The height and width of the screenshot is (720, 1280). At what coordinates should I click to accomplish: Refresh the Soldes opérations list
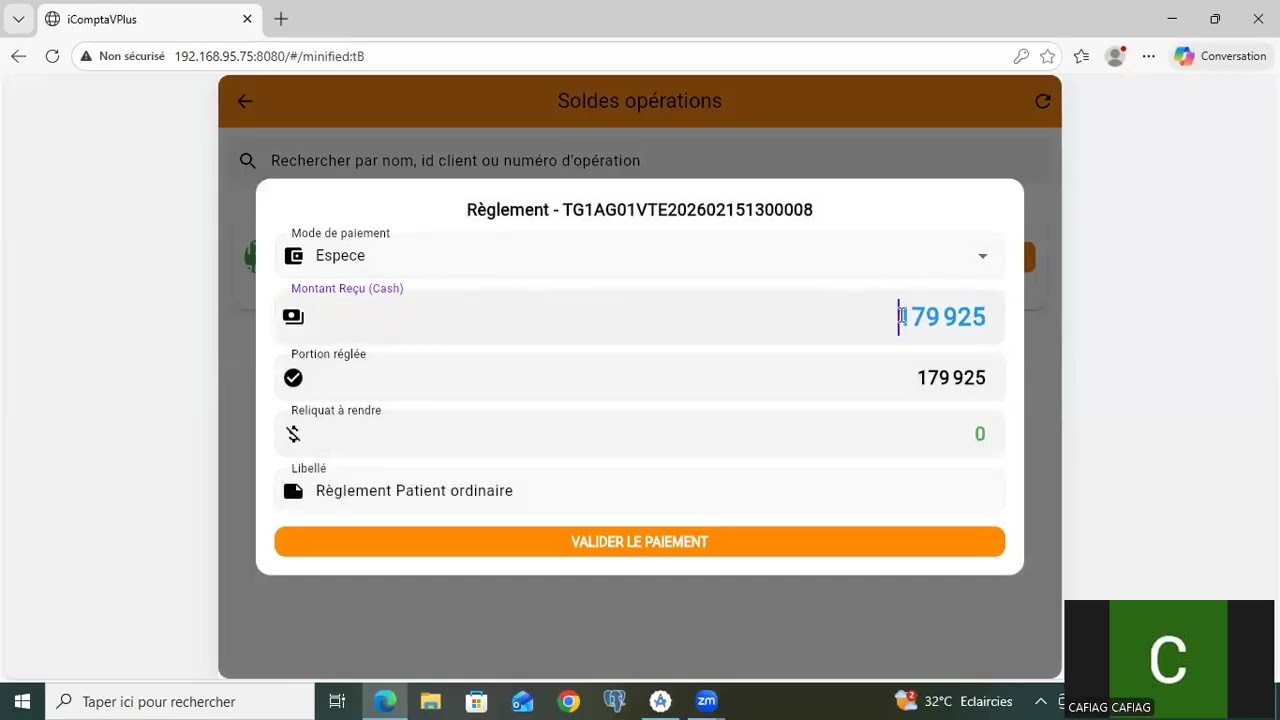tap(1043, 101)
